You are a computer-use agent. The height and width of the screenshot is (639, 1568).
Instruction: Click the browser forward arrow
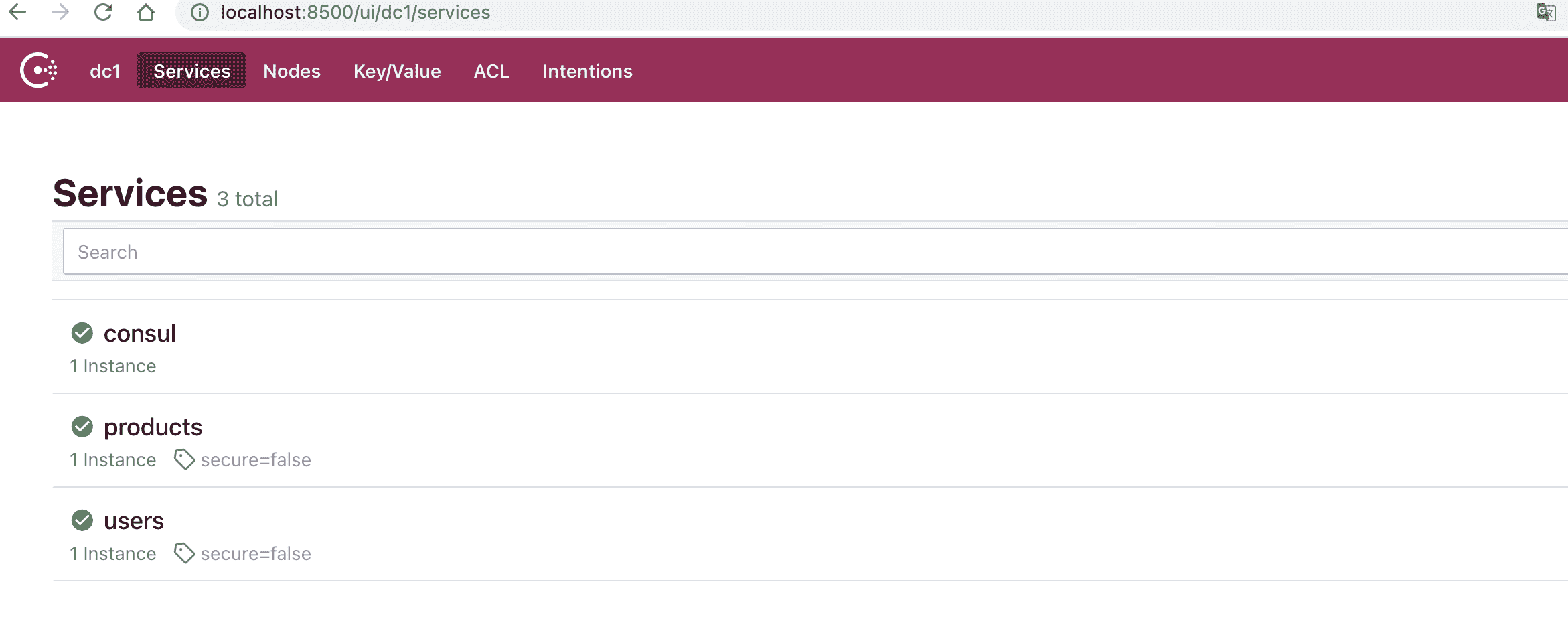tap(60, 12)
